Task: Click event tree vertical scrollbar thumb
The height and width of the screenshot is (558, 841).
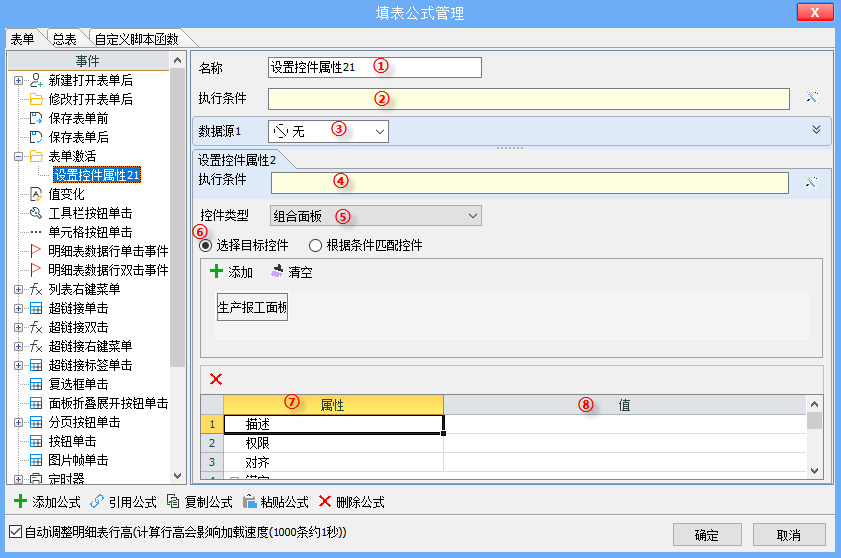Action: click(177, 217)
